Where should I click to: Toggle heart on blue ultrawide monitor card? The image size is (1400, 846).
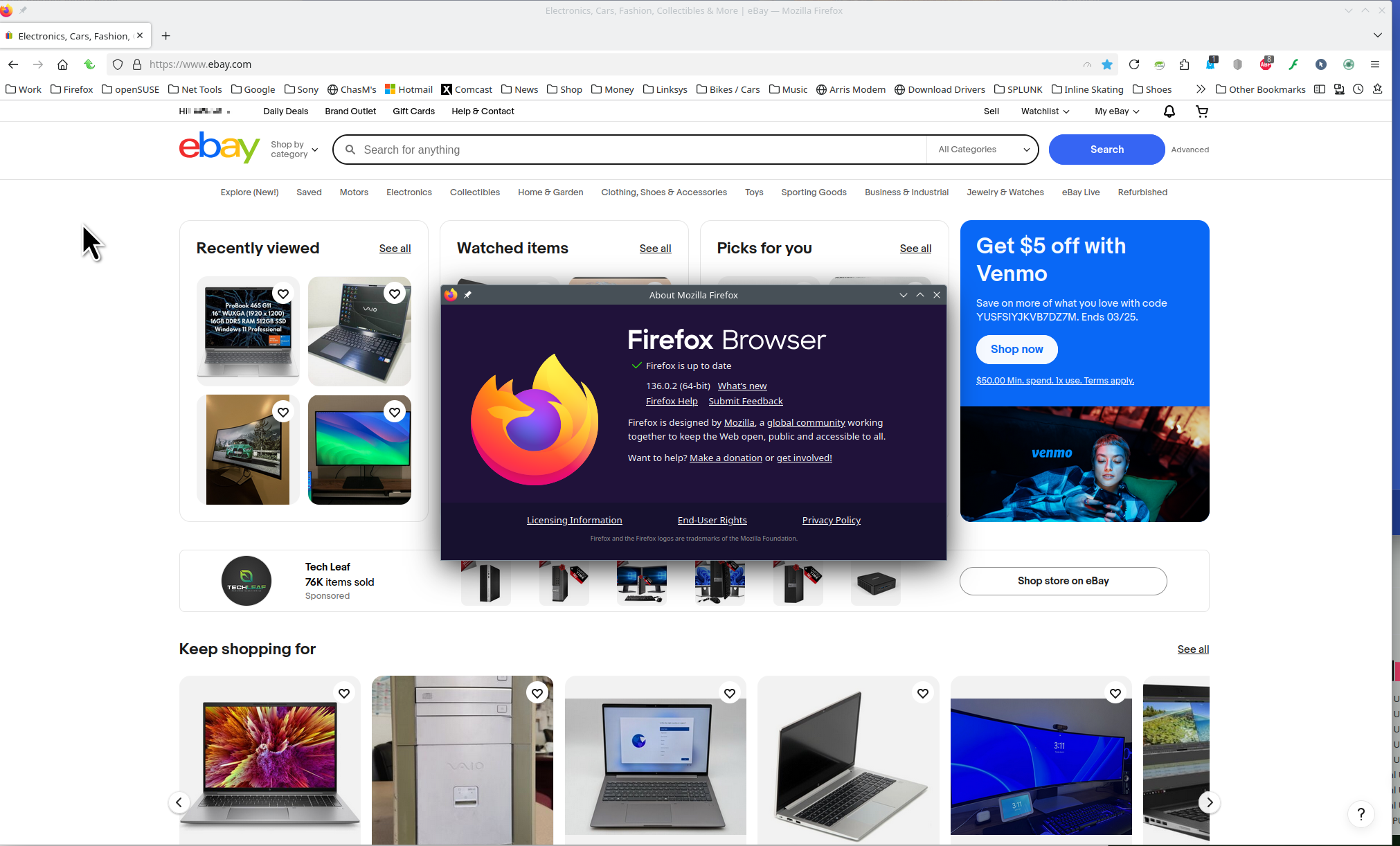click(1115, 693)
